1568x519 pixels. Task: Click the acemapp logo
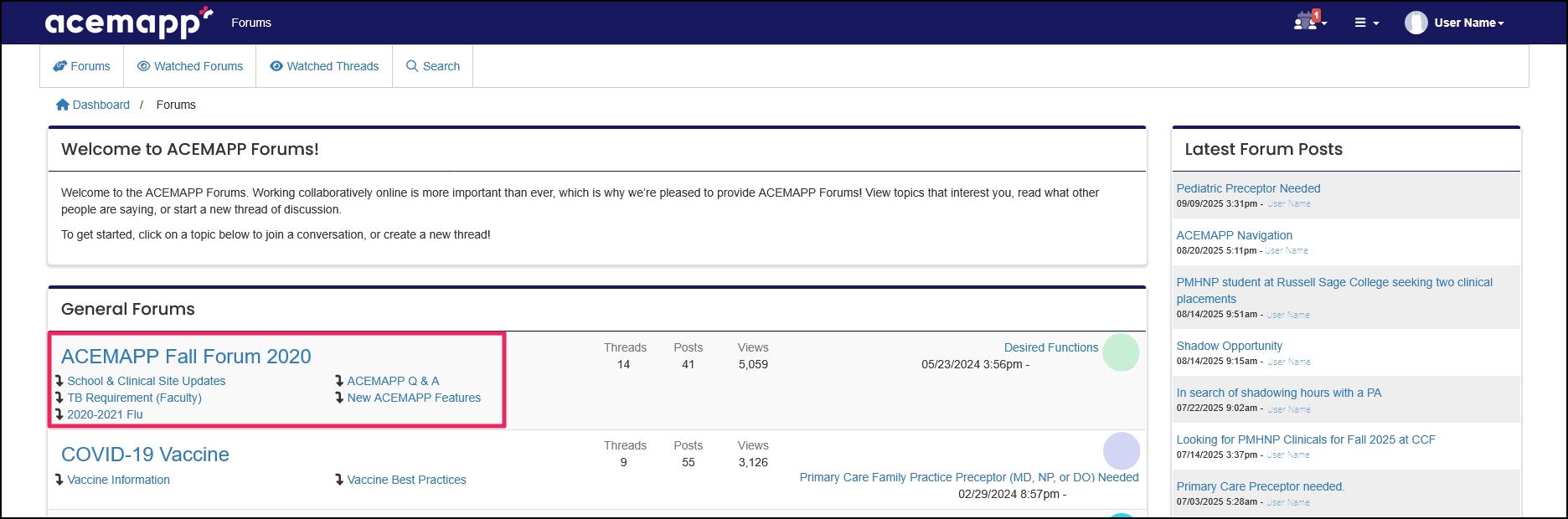128,23
